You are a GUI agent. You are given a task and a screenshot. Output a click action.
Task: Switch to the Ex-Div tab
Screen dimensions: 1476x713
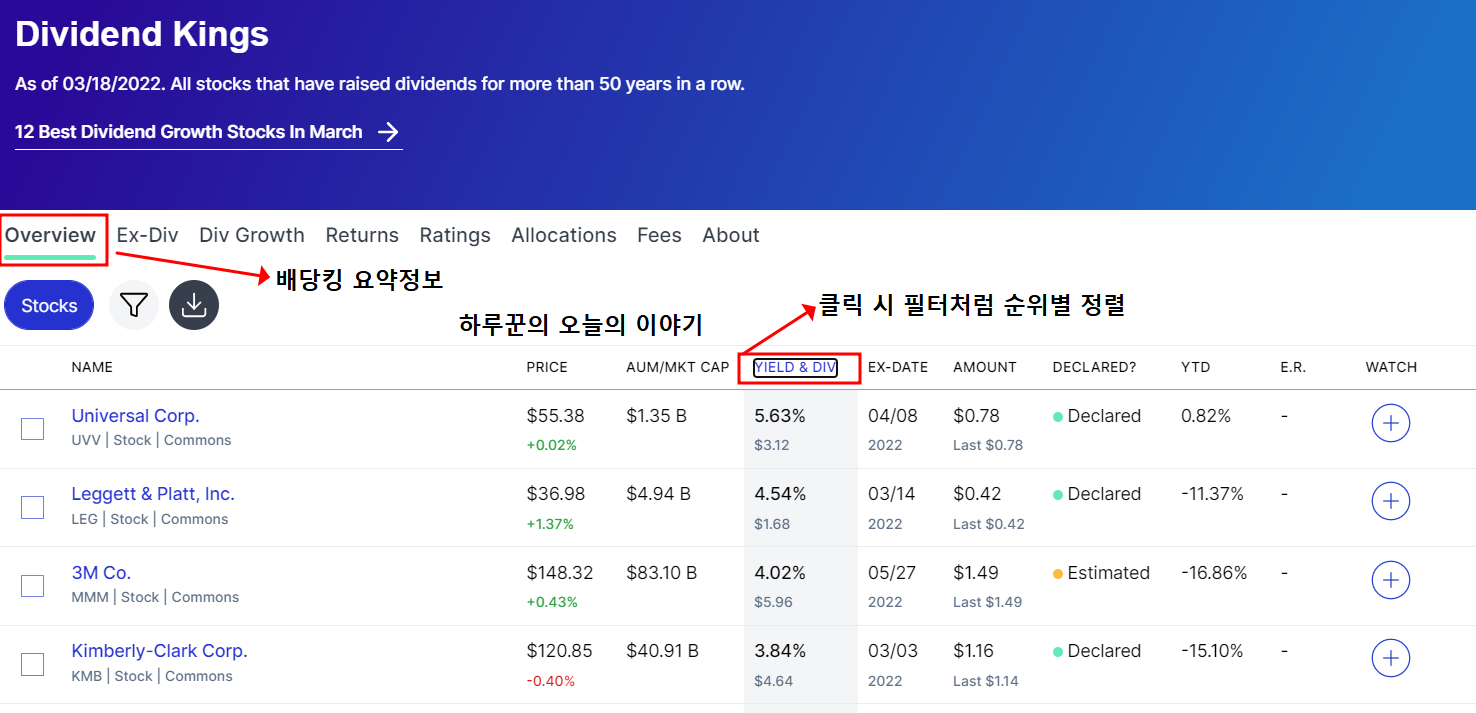[x=147, y=236]
